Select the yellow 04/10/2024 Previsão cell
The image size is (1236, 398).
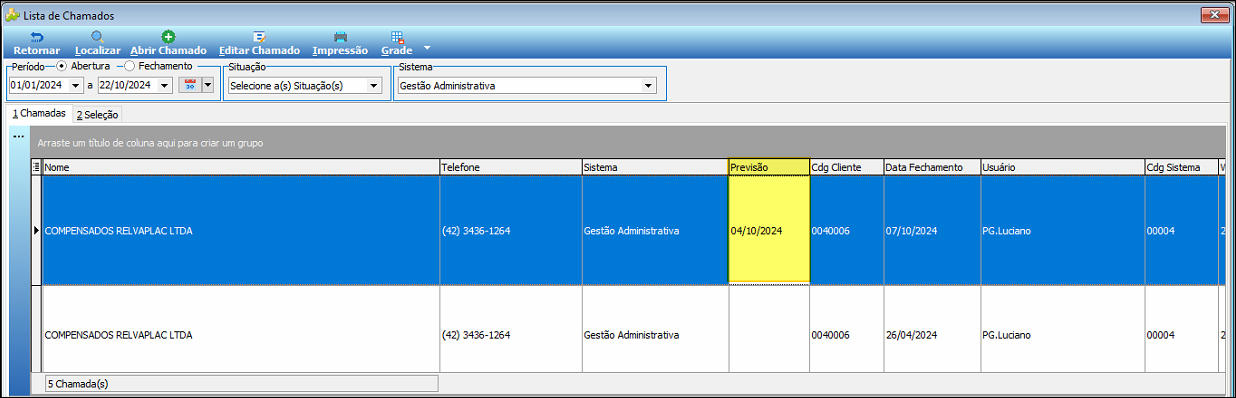(769, 230)
